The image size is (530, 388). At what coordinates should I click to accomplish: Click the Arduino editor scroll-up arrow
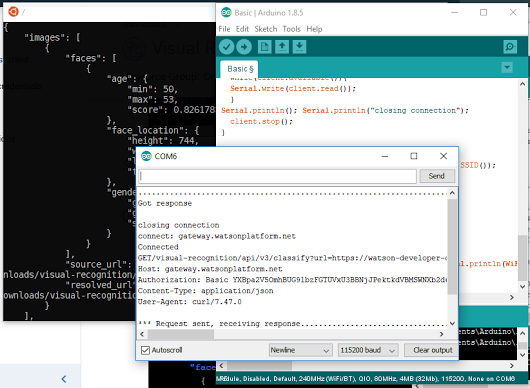[522, 84]
